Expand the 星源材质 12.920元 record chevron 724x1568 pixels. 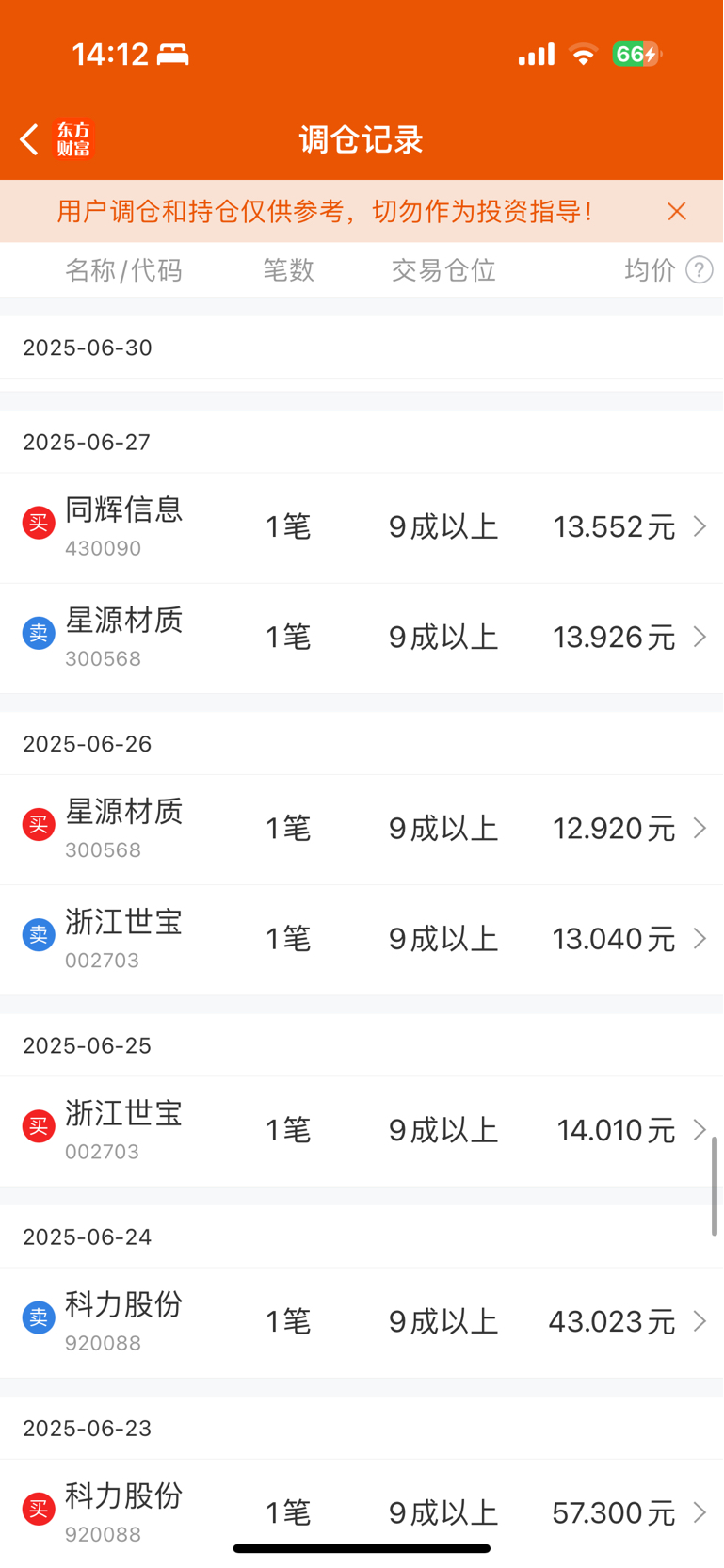click(x=700, y=828)
